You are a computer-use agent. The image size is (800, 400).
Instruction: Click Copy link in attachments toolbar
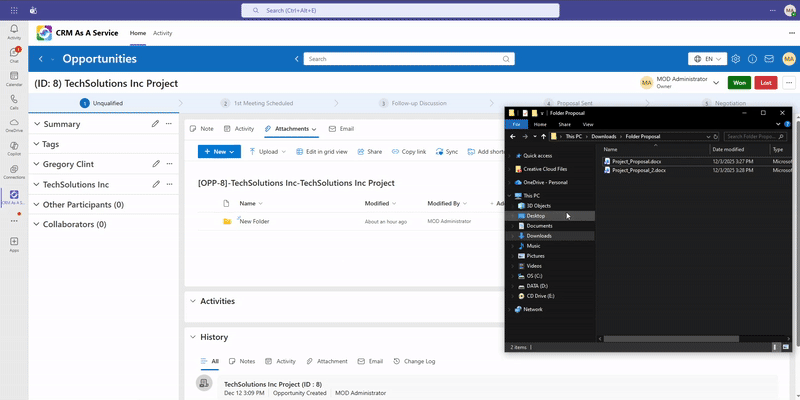409,152
